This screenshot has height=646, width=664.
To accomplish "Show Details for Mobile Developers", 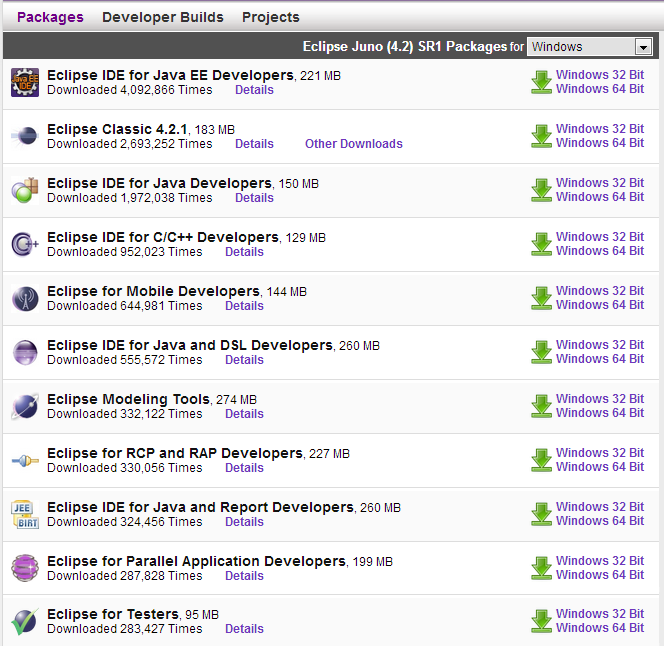I will point(244,306).
